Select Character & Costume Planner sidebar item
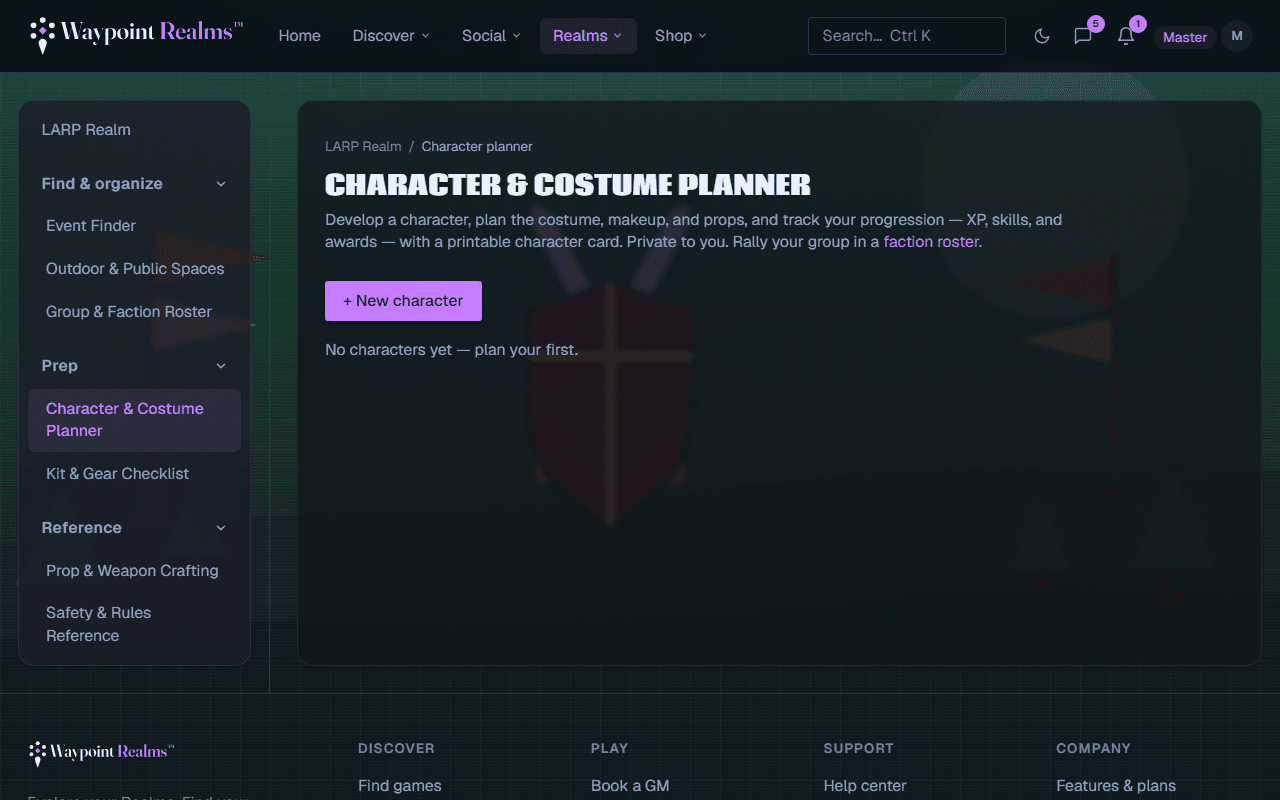The width and height of the screenshot is (1280, 800). (134, 420)
